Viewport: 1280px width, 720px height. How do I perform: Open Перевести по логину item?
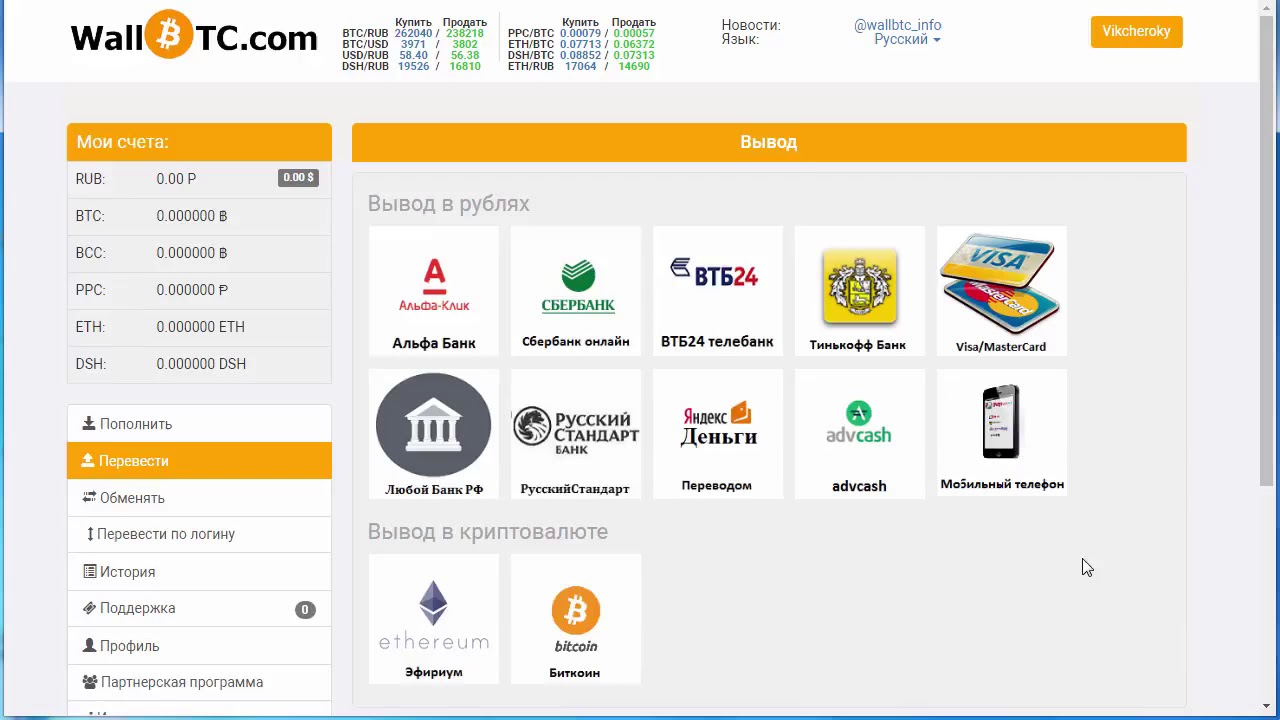(199, 534)
